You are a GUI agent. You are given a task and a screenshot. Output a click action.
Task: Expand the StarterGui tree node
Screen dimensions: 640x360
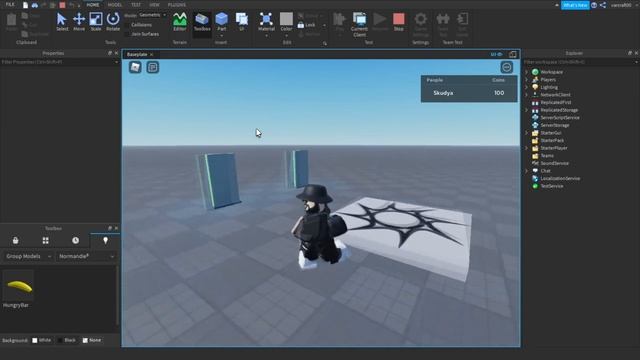coord(527,133)
